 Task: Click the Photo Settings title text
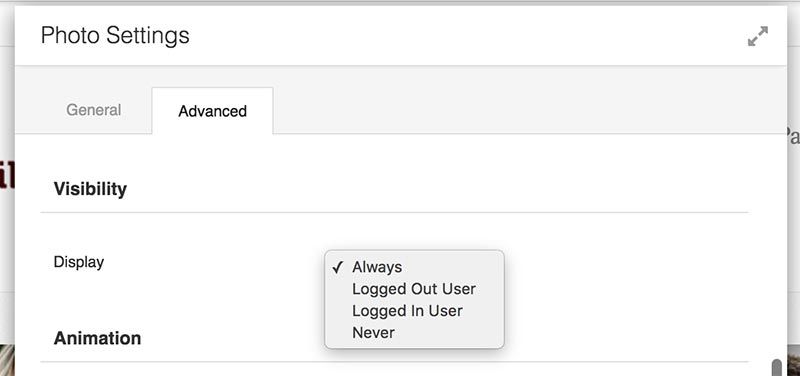pyautogui.click(x=115, y=36)
